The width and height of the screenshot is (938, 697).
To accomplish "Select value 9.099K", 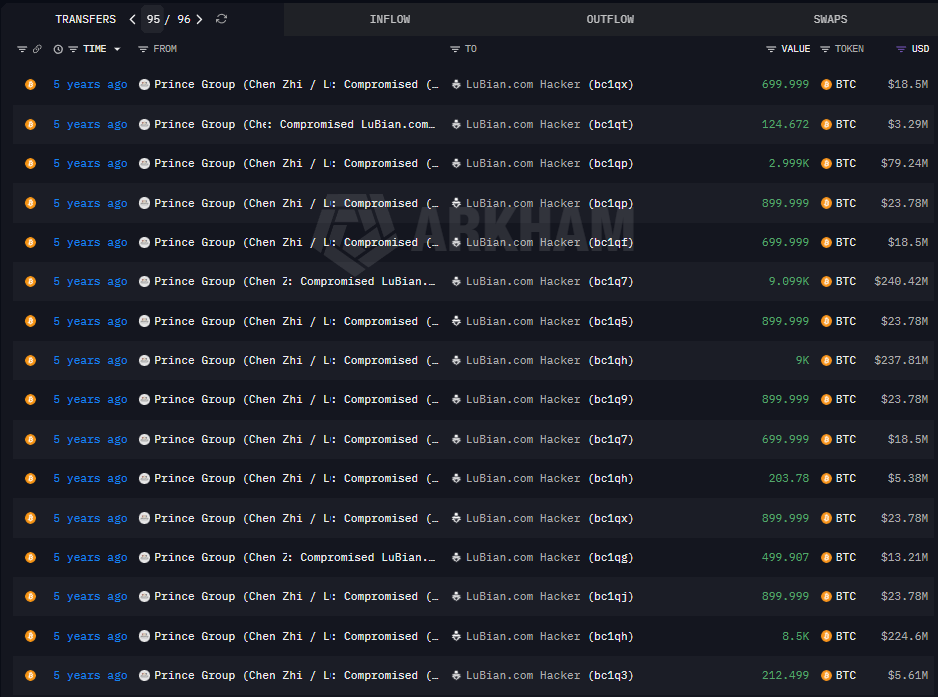I will [788, 281].
